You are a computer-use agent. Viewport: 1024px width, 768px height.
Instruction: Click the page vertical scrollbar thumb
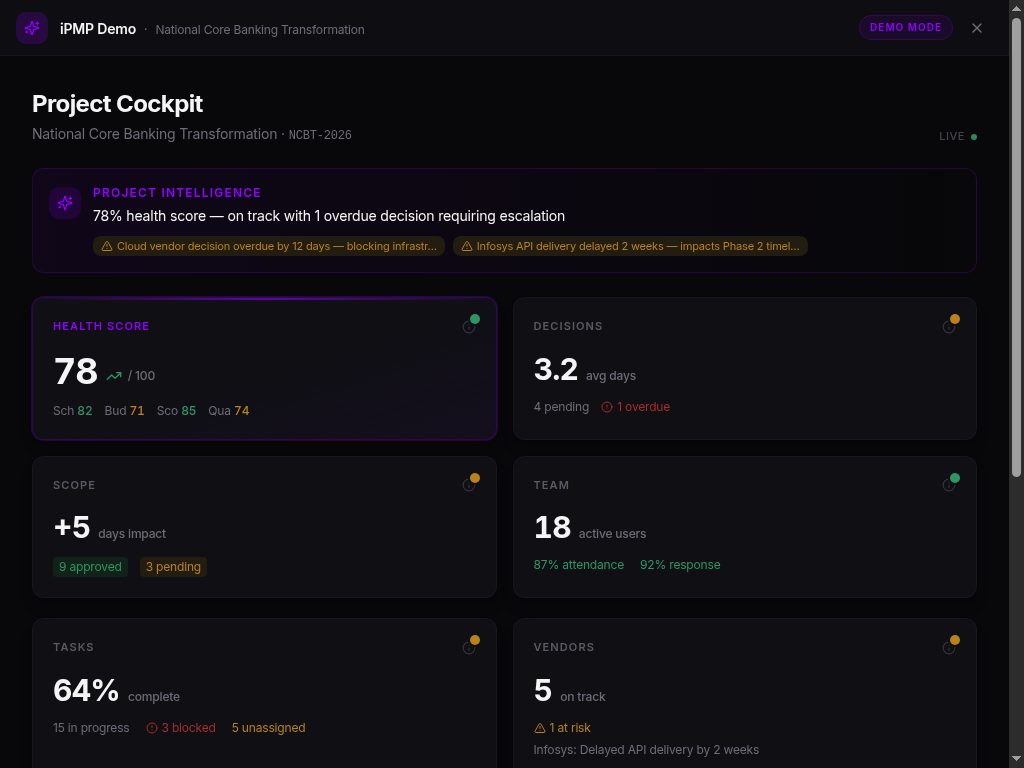(x=1016, y=248)
